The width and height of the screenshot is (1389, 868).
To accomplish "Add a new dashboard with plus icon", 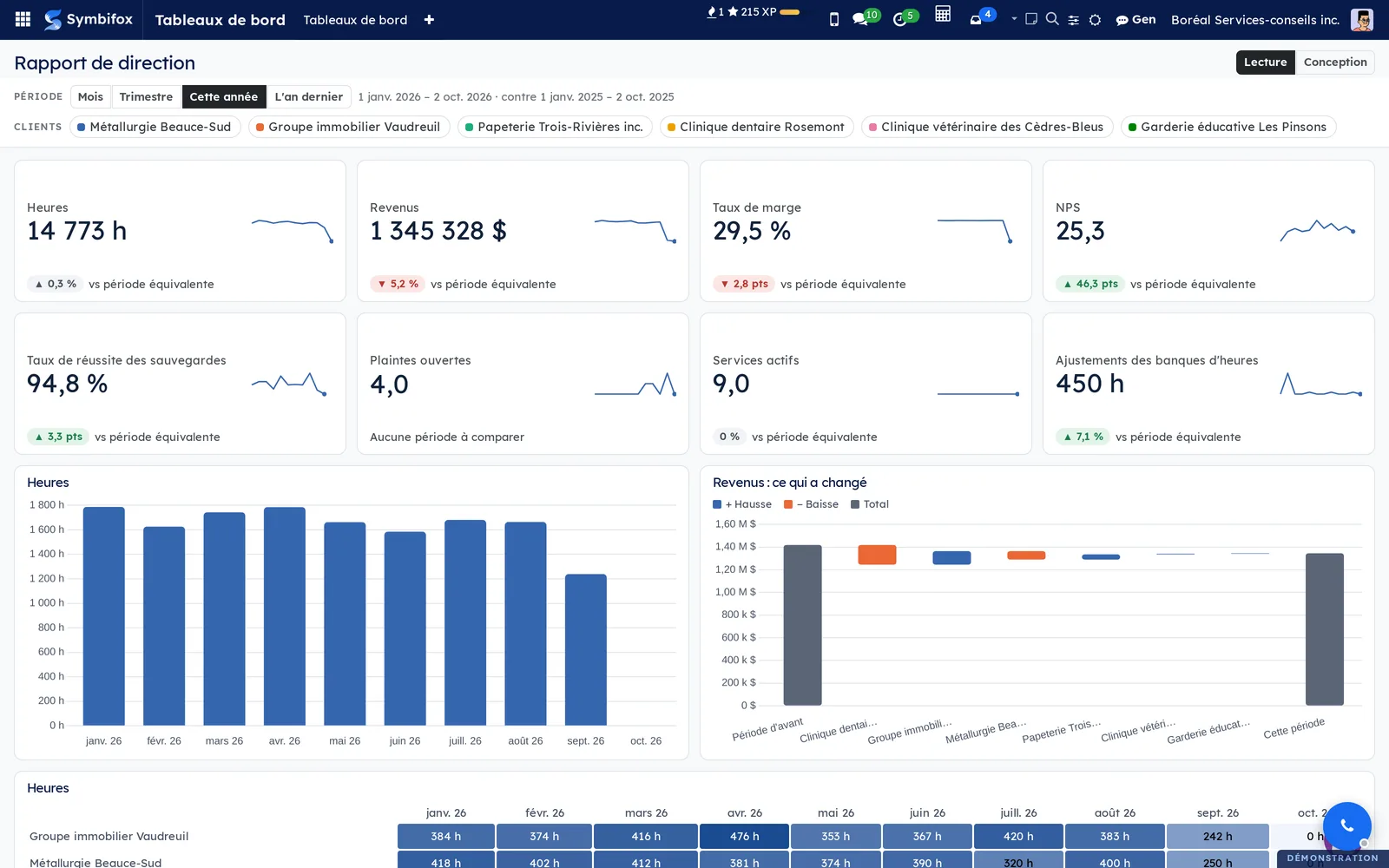I will pyautogui.click(x=429, y=20).
